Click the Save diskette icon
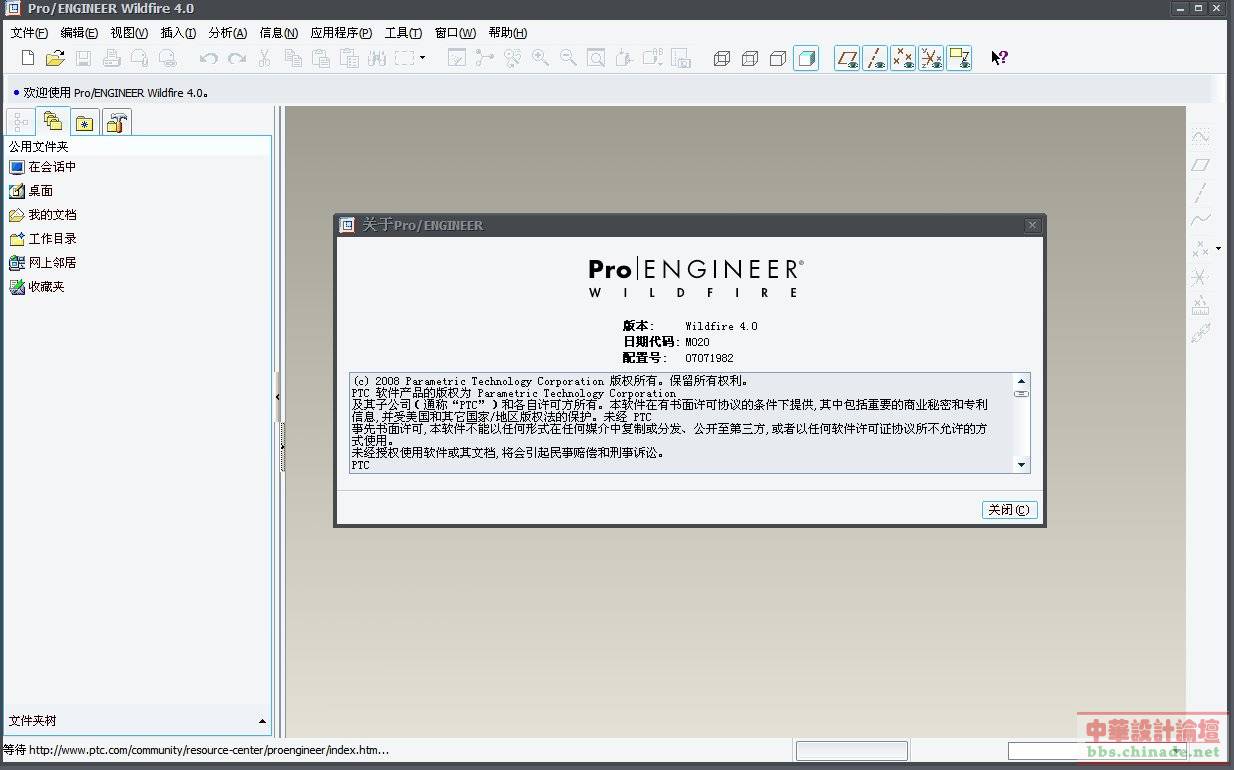 pos(84,58)
